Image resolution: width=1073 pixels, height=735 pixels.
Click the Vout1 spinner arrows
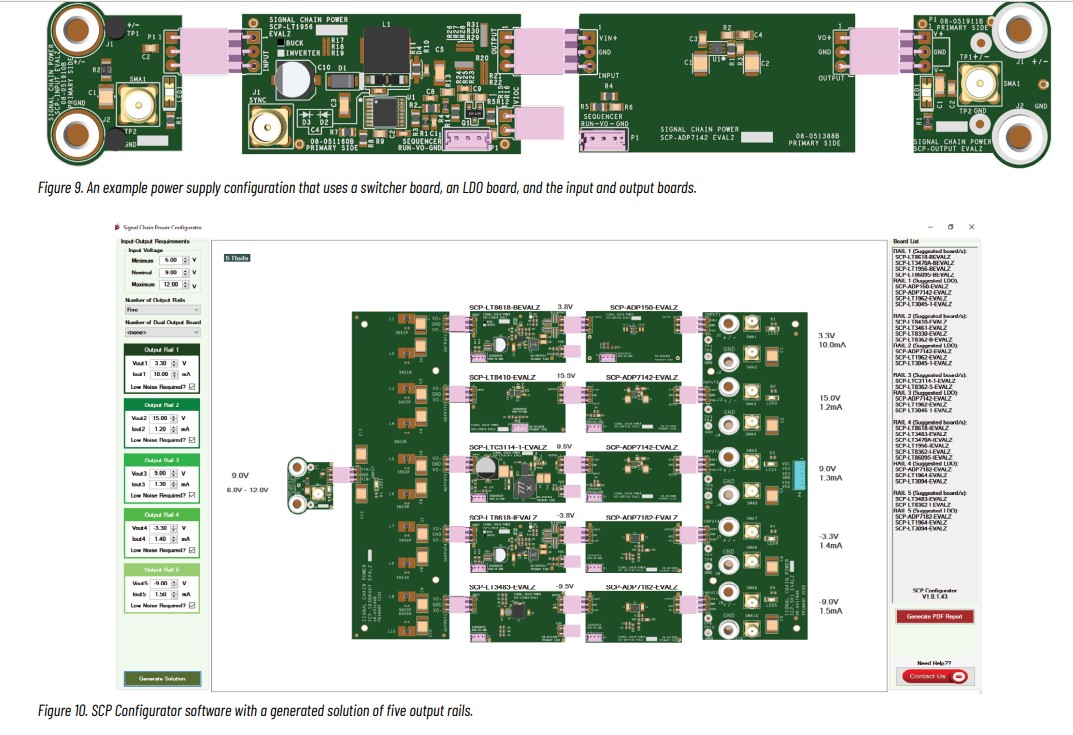[x=174, y=363]
